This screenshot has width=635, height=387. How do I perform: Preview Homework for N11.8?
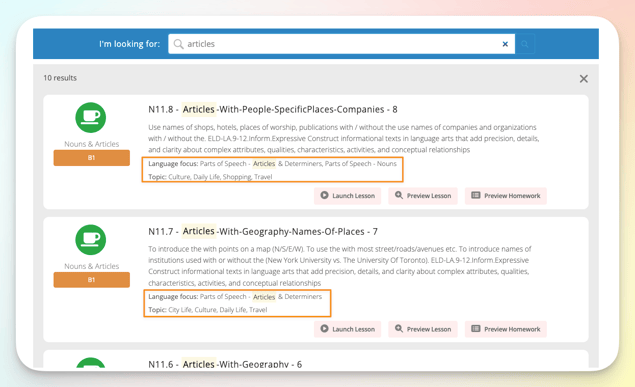[506, 196]
